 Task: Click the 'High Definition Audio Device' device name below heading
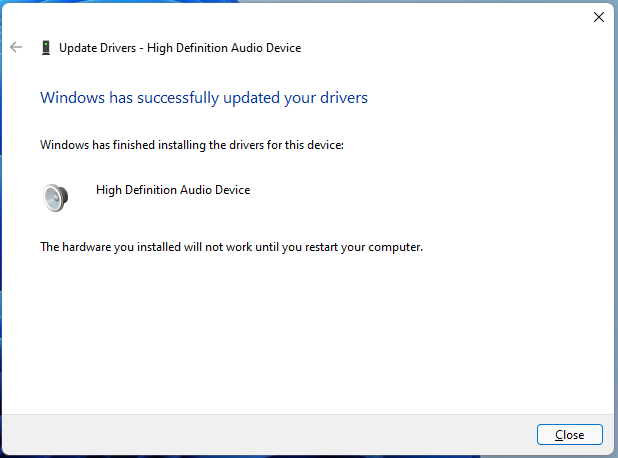point(173,190)
